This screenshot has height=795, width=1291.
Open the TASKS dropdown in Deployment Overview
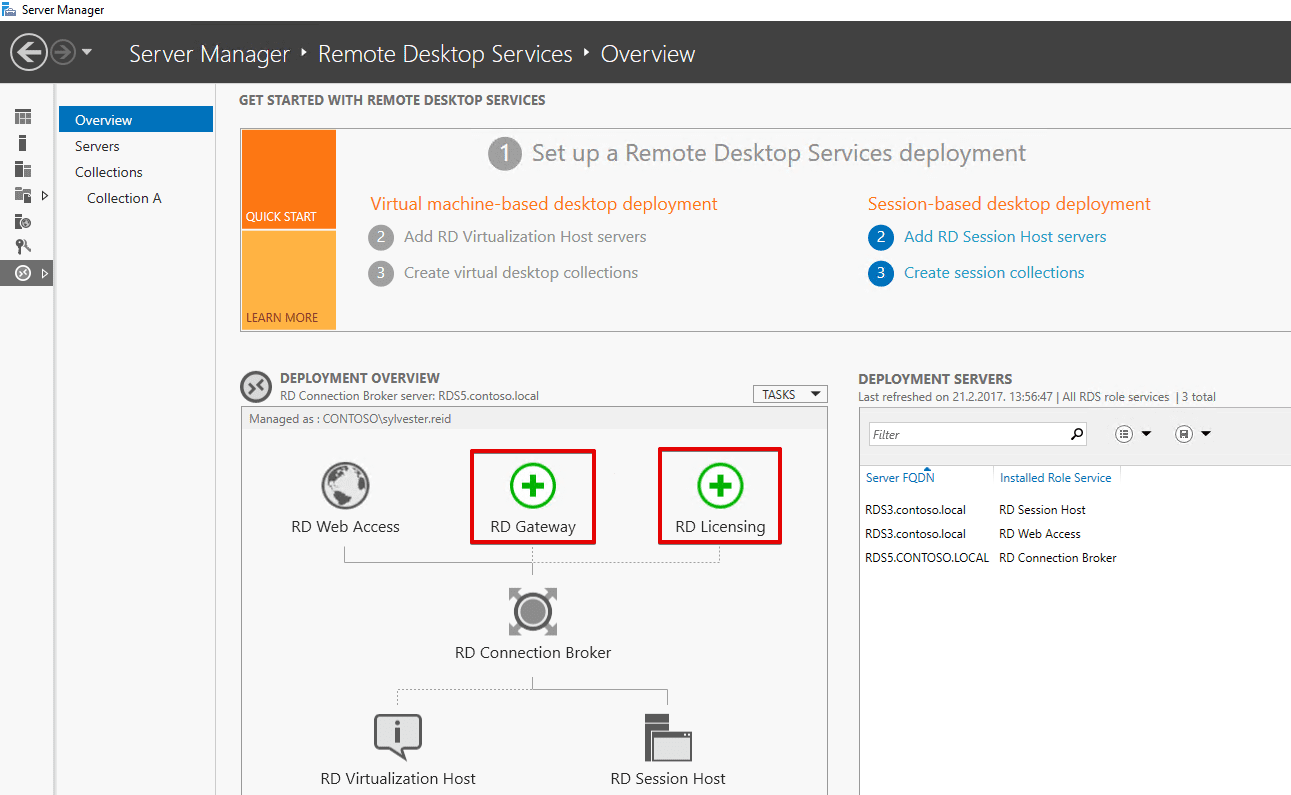(x=790, y=394)
